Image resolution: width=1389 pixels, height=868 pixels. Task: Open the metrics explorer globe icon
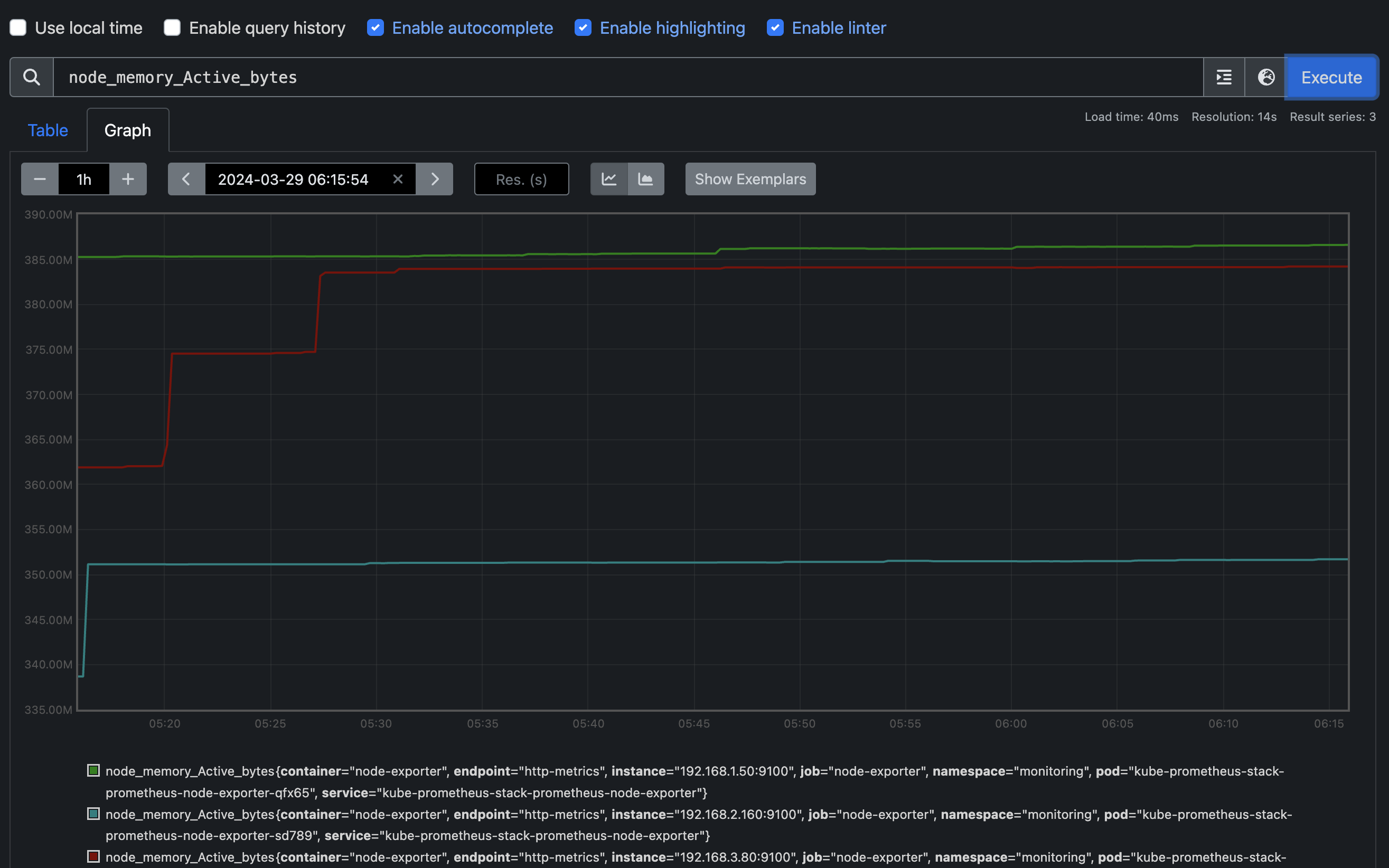(x=1265, y=77)
